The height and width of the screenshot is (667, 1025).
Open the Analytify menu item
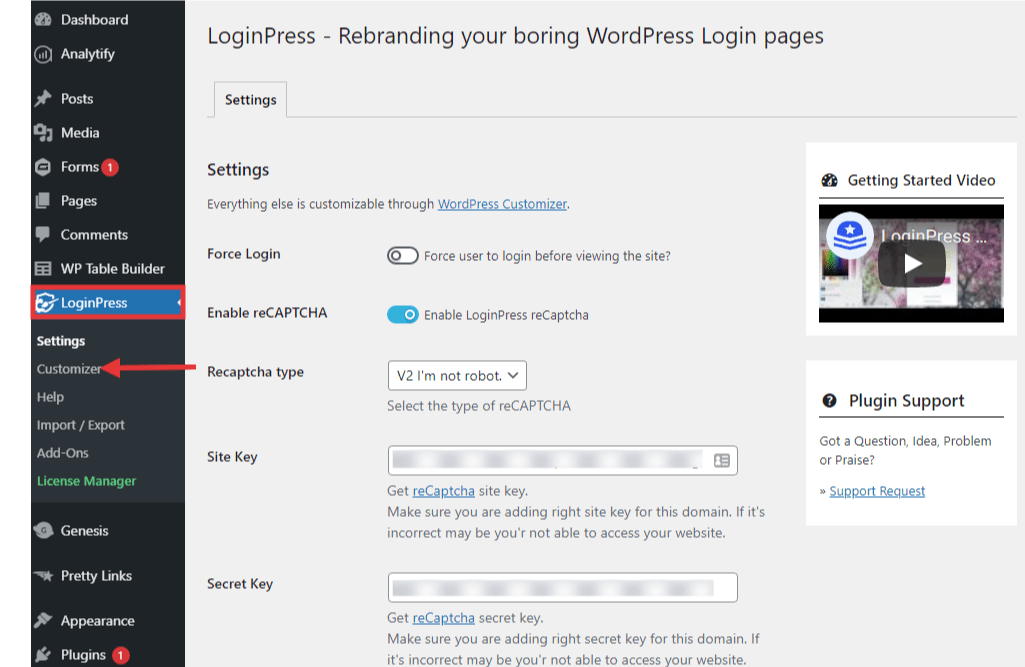pyautogui.click(x=88, y=54)
